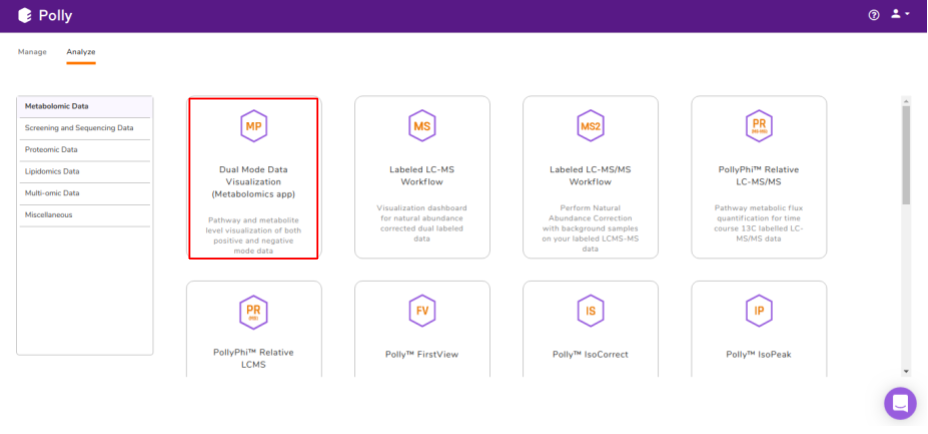Image resolution: width=928 pixels, height=434 pixels.
Task: Click the MS hexagon icon
Action: point(422,126)
